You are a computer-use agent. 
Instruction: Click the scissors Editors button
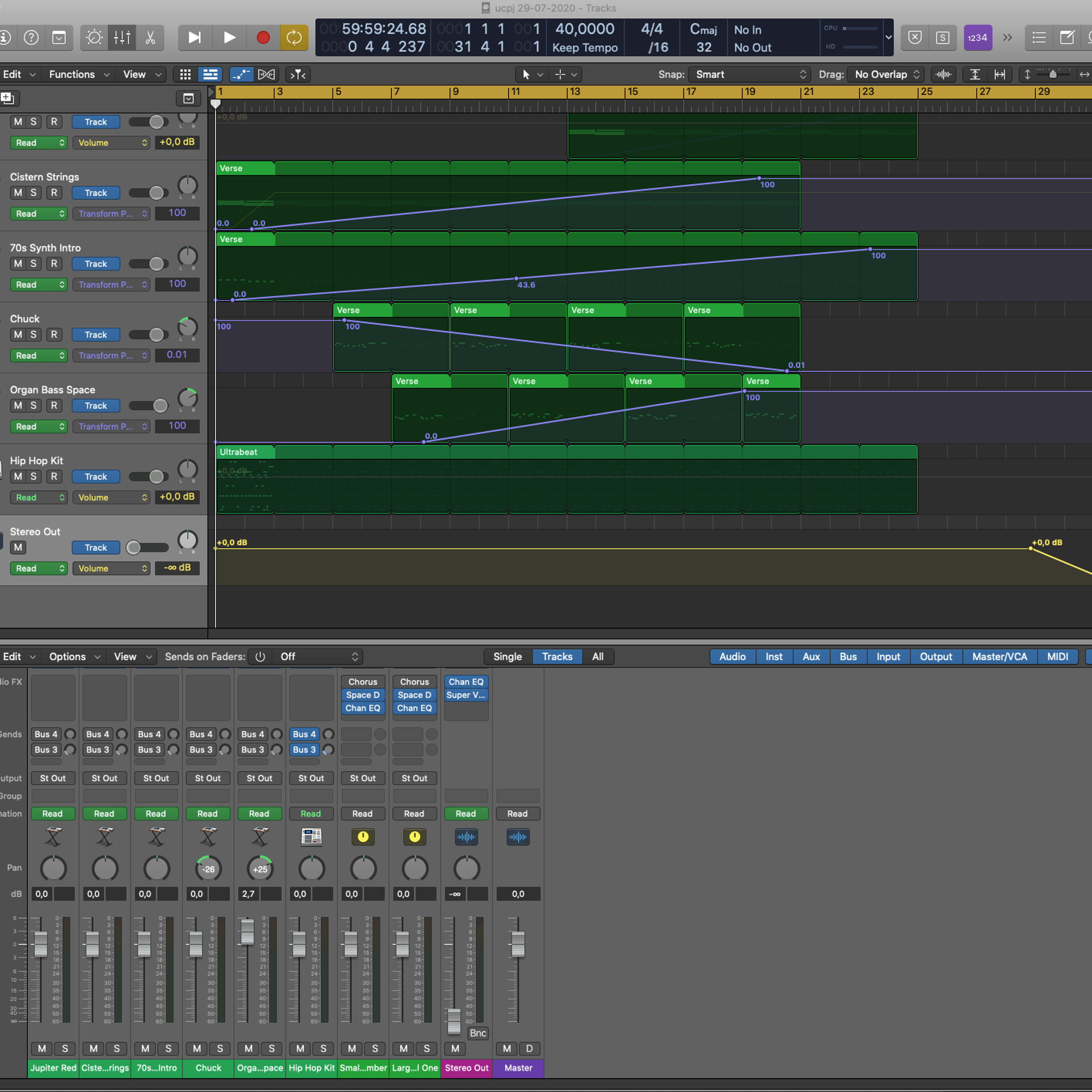click(150, 38)
